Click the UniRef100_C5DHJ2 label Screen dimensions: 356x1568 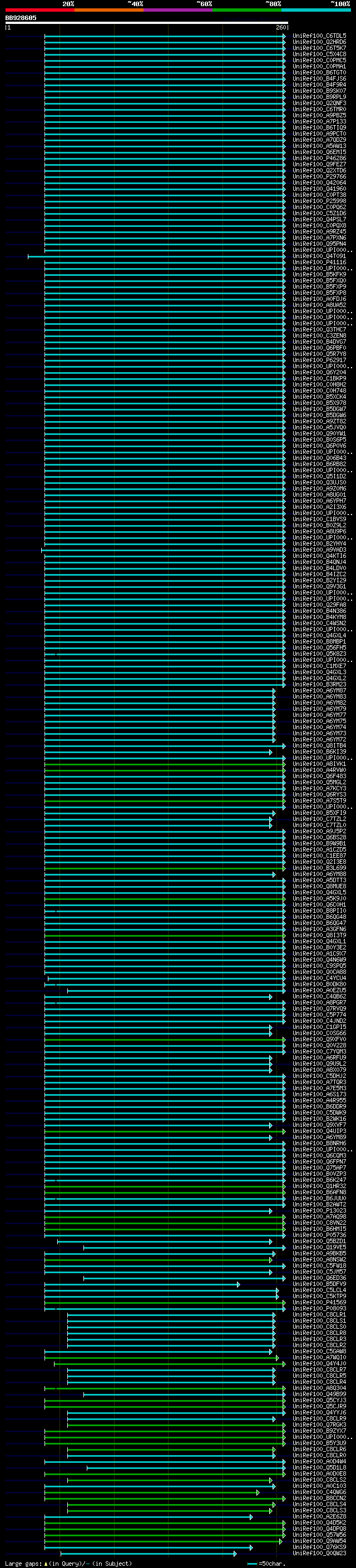click(319, 1076)
